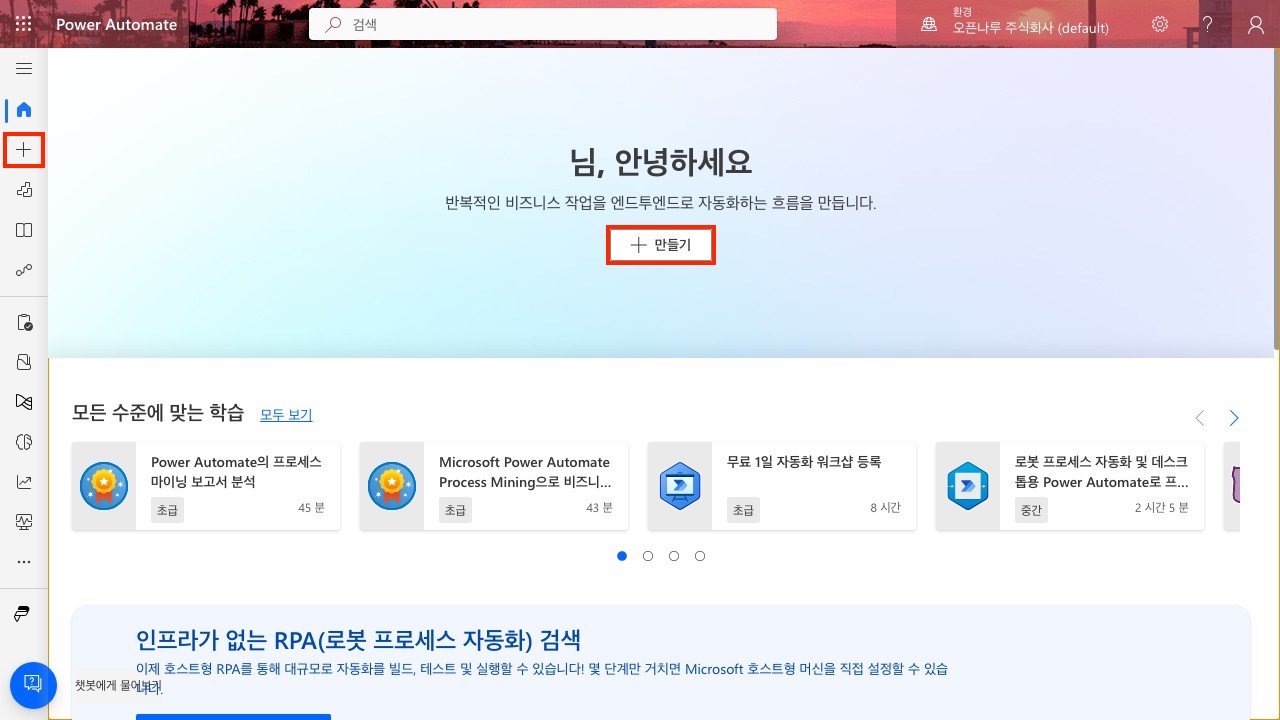Expand the more options ellipsis in sidebar
The image size is (1280, 720).
click(24, 562)
